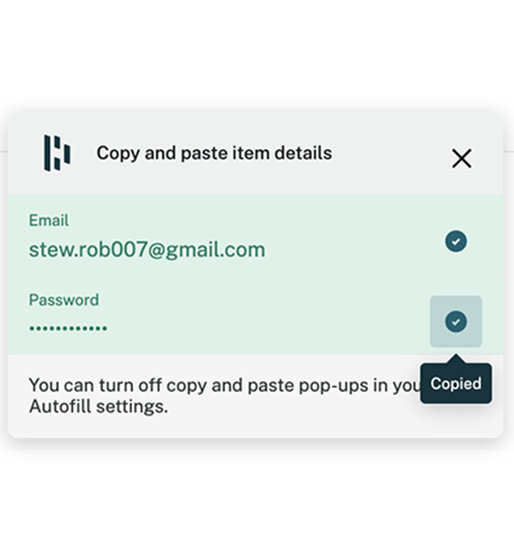Click the masked password dots
Screen dimensions: 514x560
click(68, 328)
